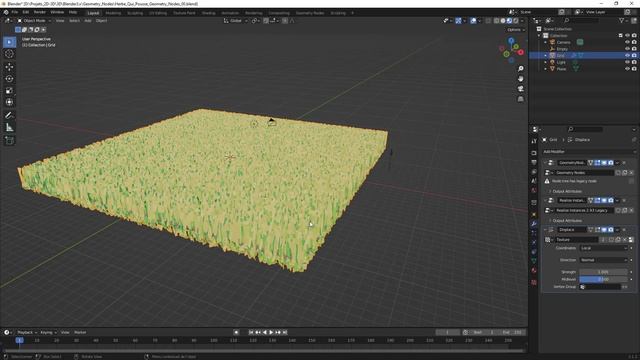
Task: Open the viewport Options dropdown
Action: pyautogui.click(x=516, y=30)
